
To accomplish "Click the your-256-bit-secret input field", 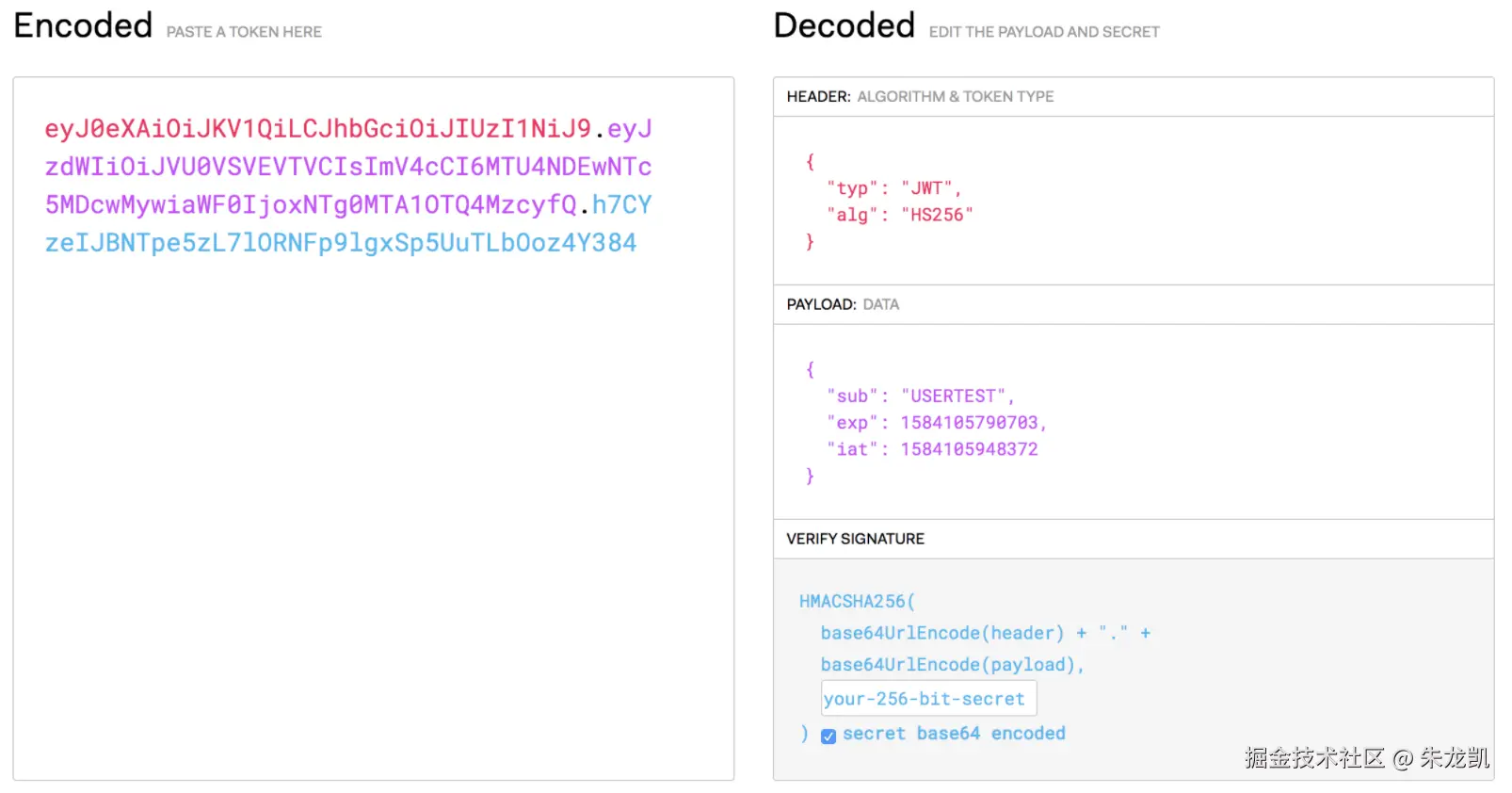I will click(x=928, y=699).
